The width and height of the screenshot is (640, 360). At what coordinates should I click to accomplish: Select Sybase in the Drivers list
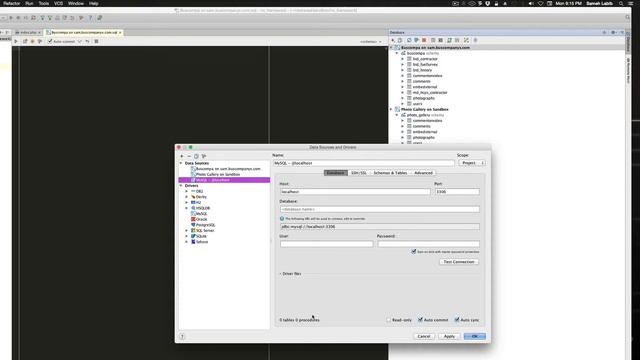click(202, 242)
